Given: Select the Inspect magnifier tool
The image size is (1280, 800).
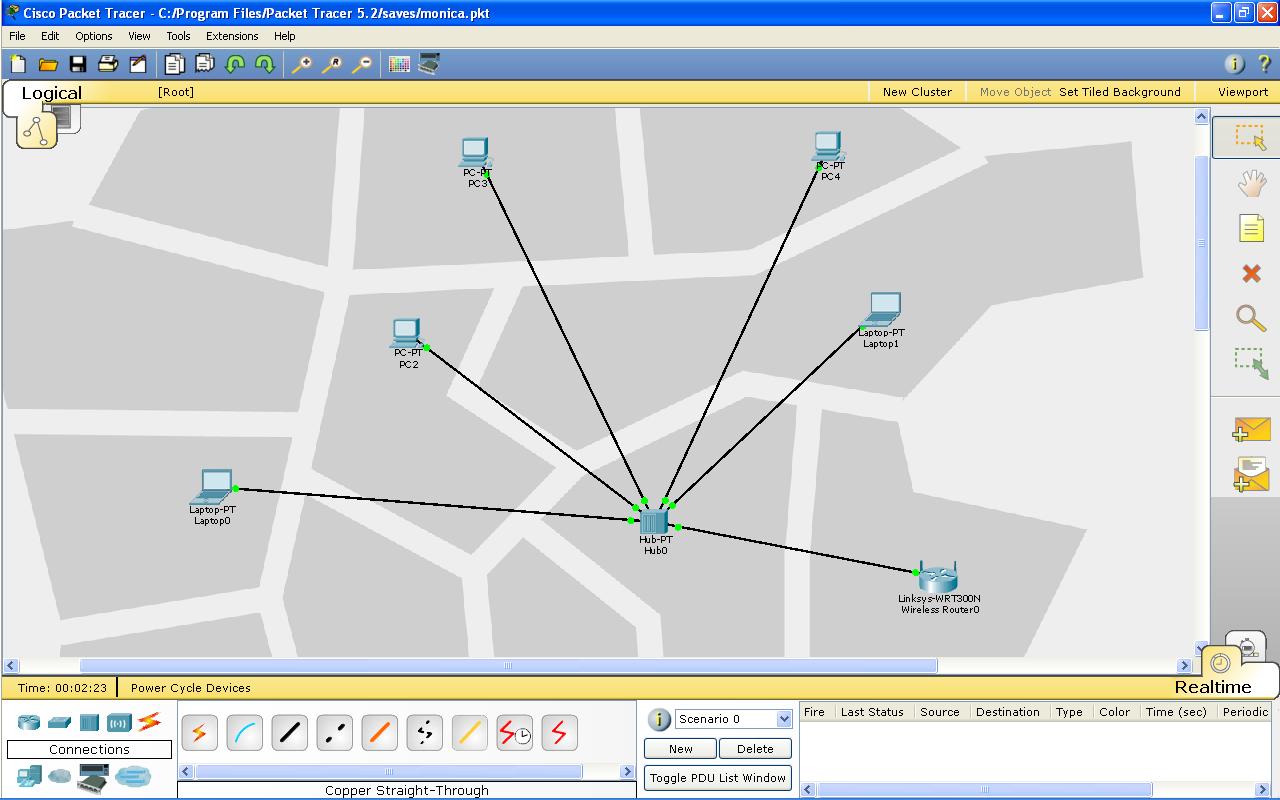Looking at the screenshot, I should pyautogui.click(x=1251, y=318).
